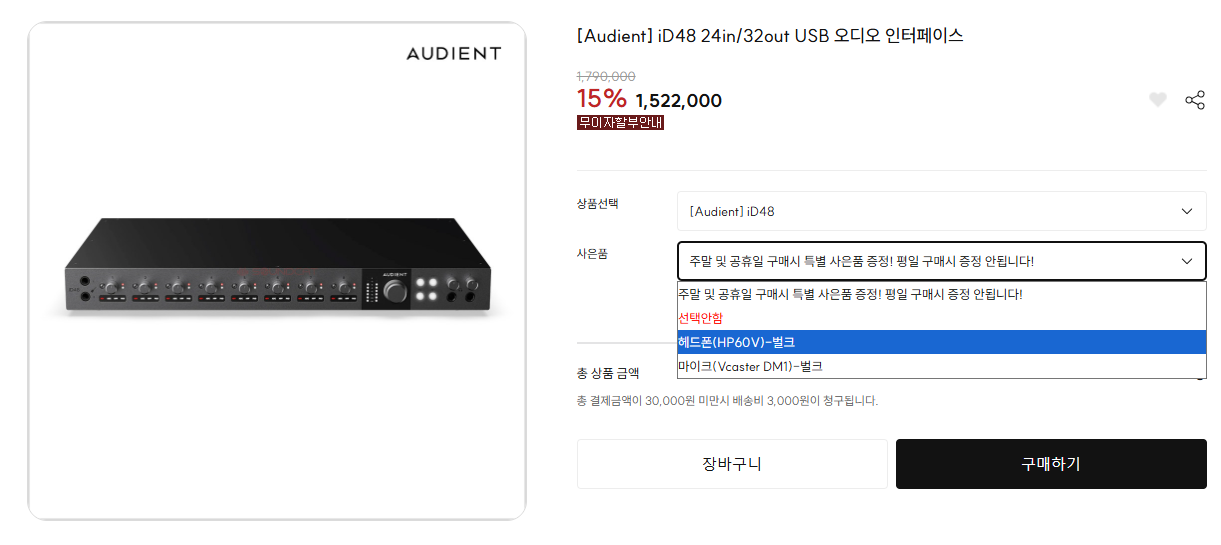Viewport: 1221px width, 545px height.
Task: Click the 사은품 field label
Action: (592, 254)
